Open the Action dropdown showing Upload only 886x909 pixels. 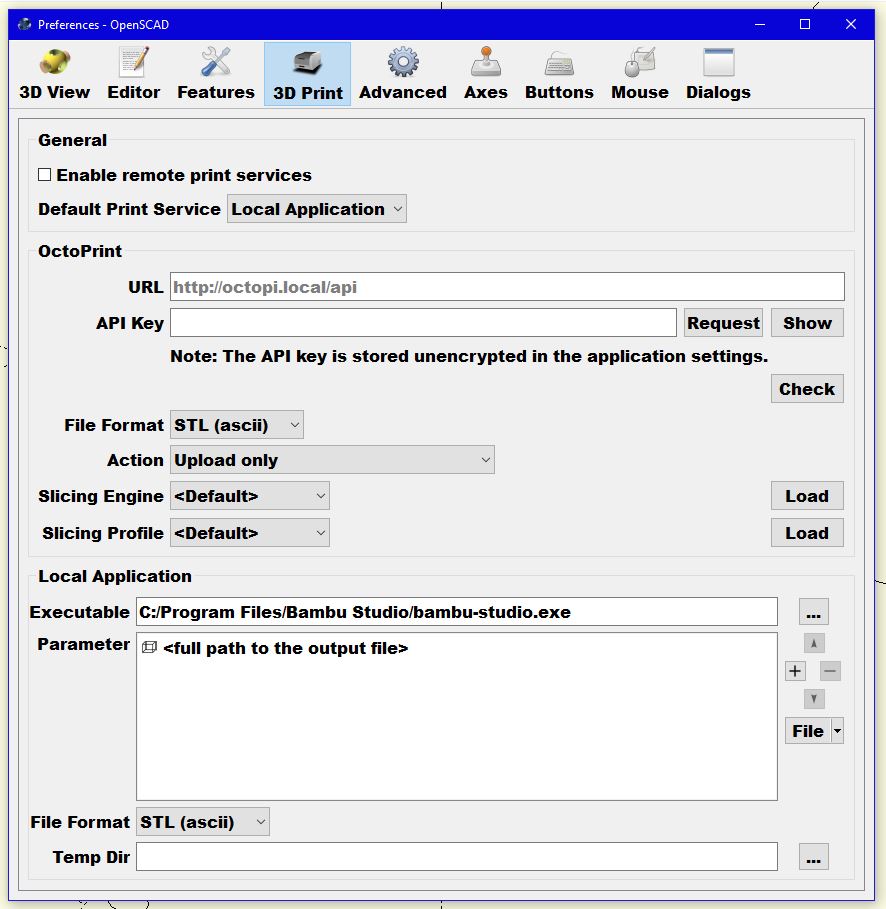332,460
